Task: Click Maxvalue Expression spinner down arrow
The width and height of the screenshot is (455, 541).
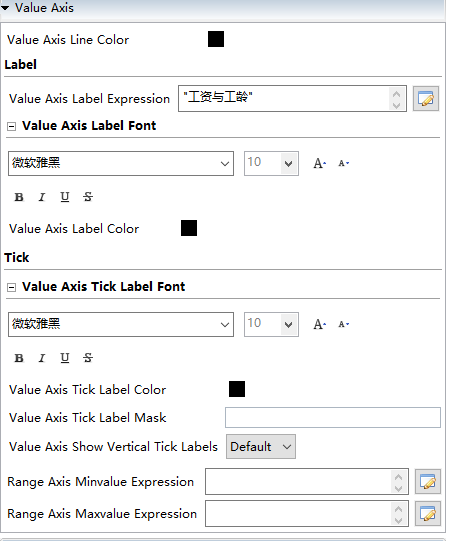Action: pos(398,521)
